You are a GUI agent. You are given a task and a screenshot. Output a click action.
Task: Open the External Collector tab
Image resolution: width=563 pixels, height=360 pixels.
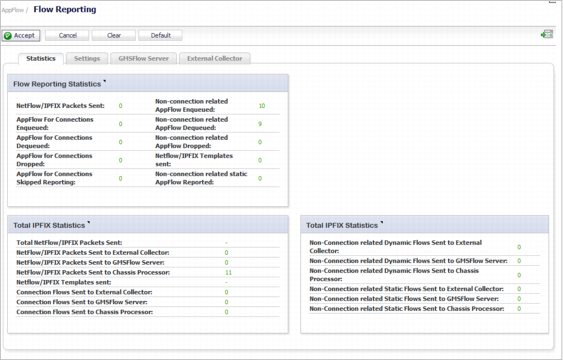pyautogui.click(x=215, y=59)
